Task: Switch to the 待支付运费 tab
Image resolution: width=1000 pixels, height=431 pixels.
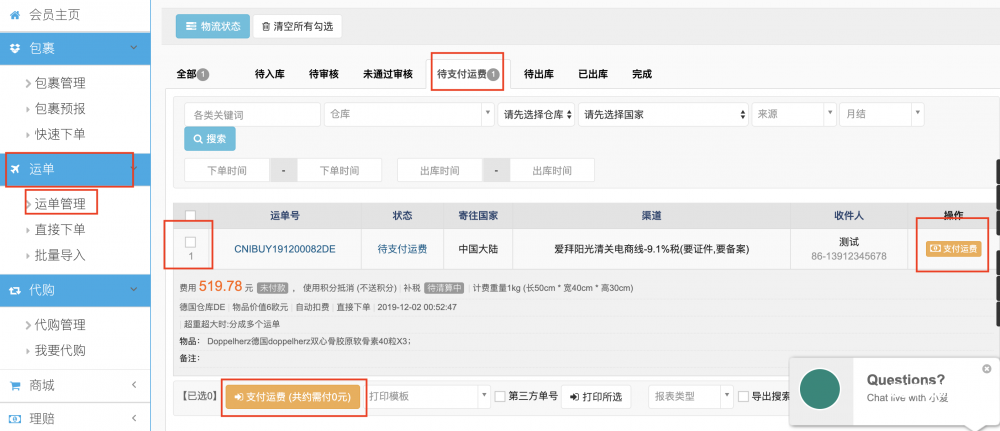Action: click(x=467, y=74)
